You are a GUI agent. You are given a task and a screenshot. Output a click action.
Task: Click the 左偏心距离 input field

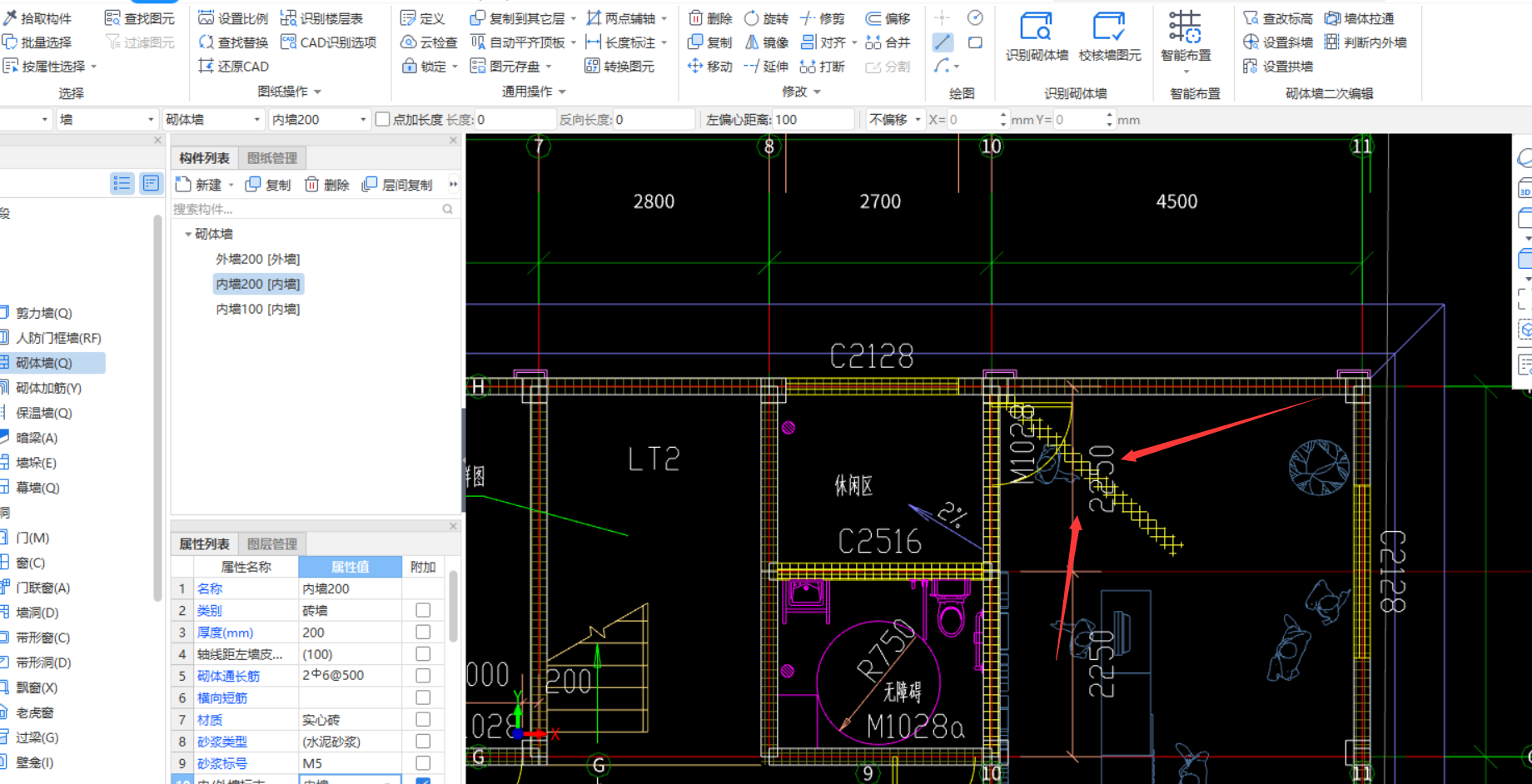click(x=813, y=120)
